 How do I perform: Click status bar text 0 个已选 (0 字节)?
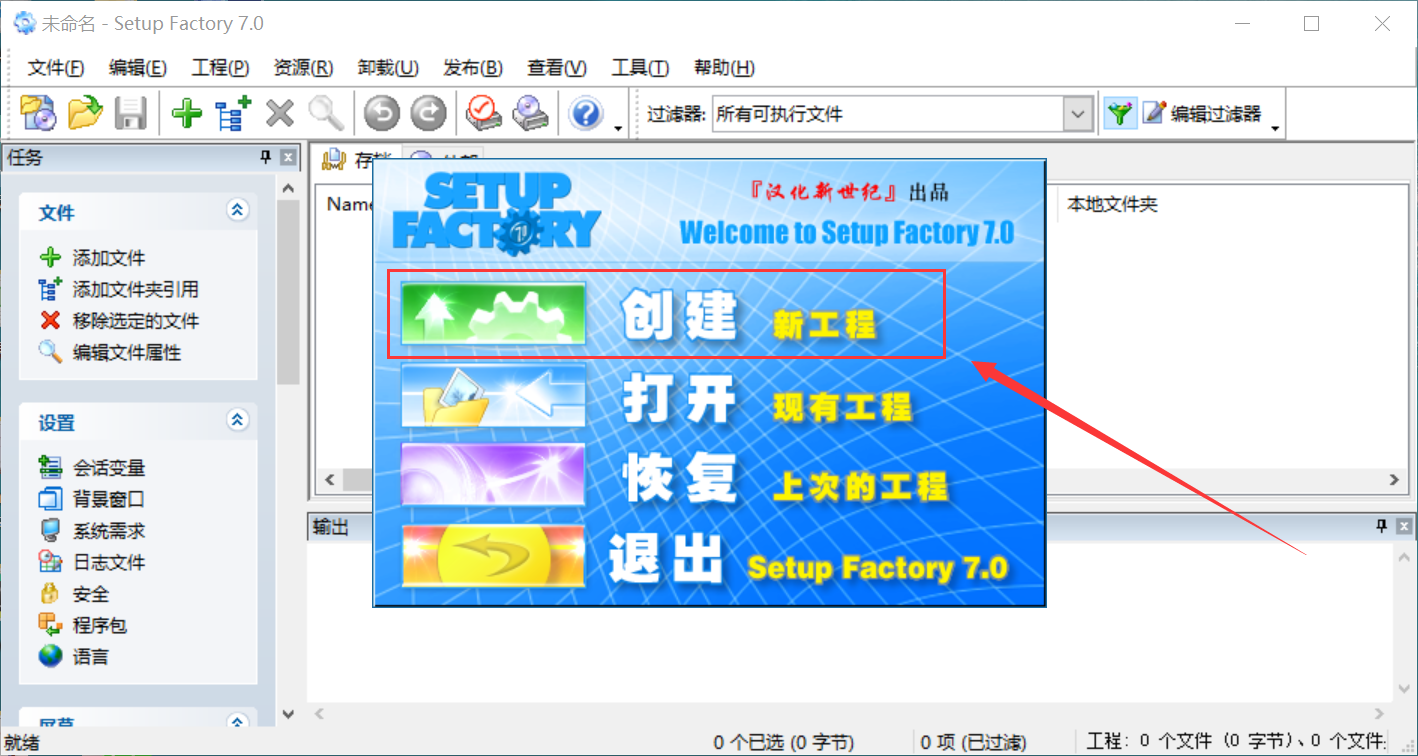click(x=784, y=742)
